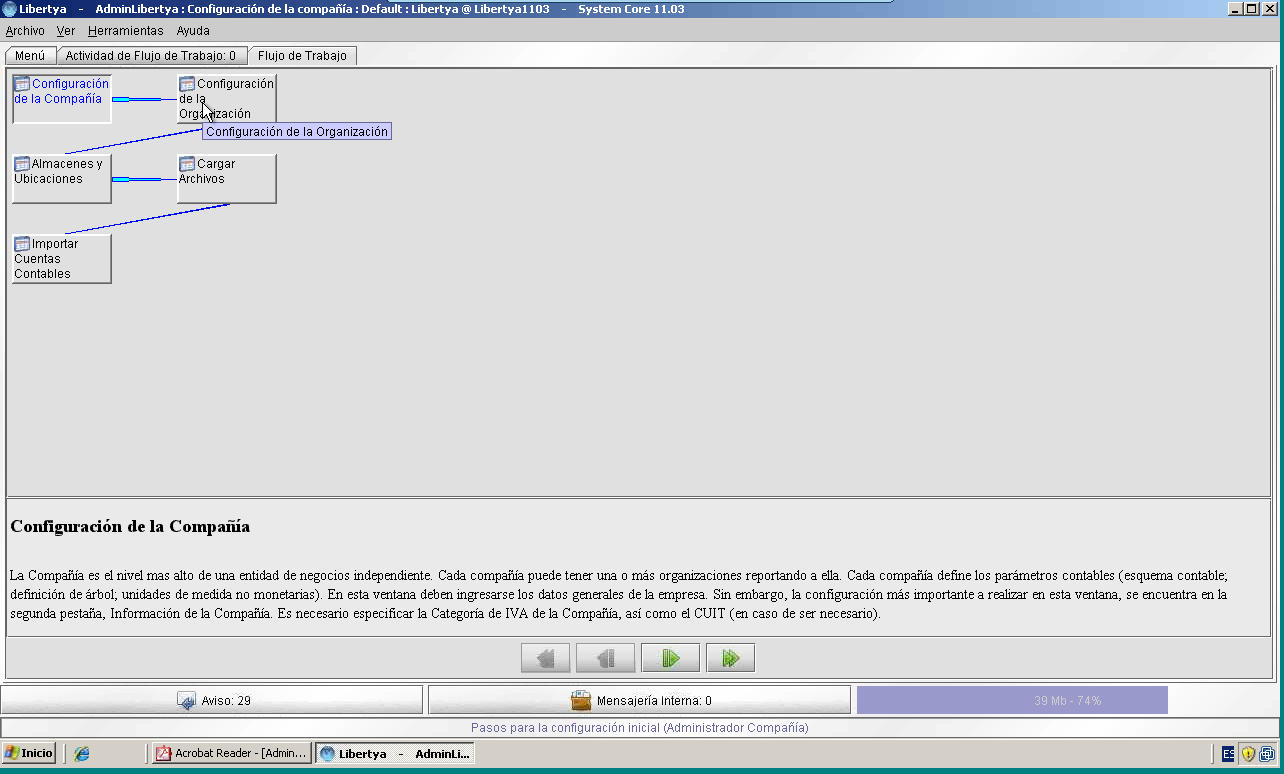
Task: Click the Configuración de la Compañía description heading
Action: click(x=130, y=526)
